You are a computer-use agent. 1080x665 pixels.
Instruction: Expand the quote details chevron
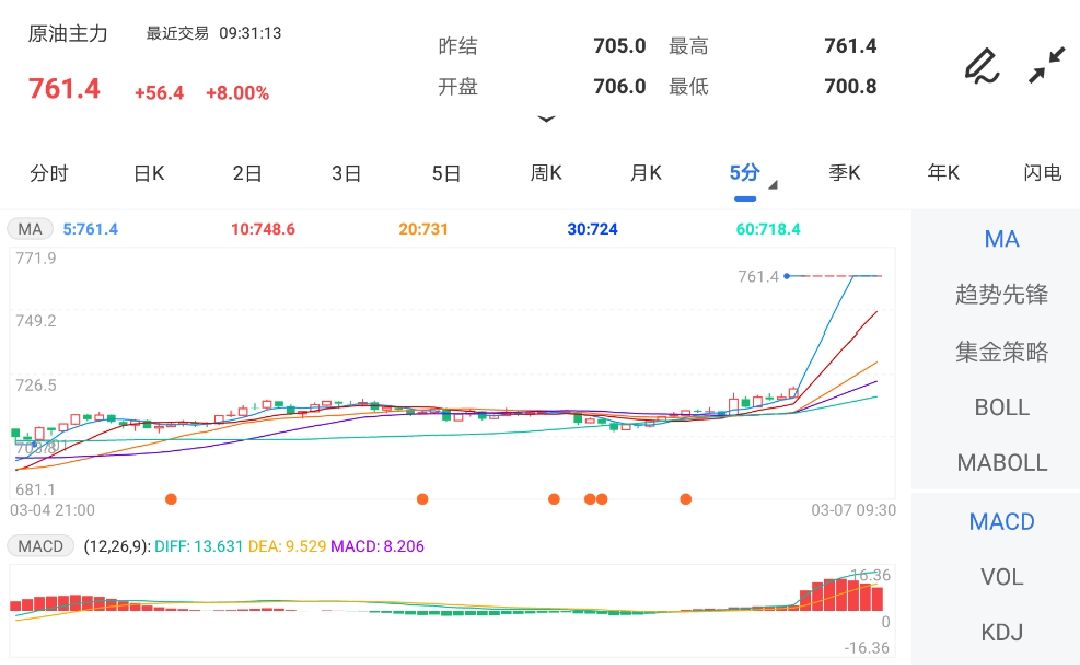546,119
